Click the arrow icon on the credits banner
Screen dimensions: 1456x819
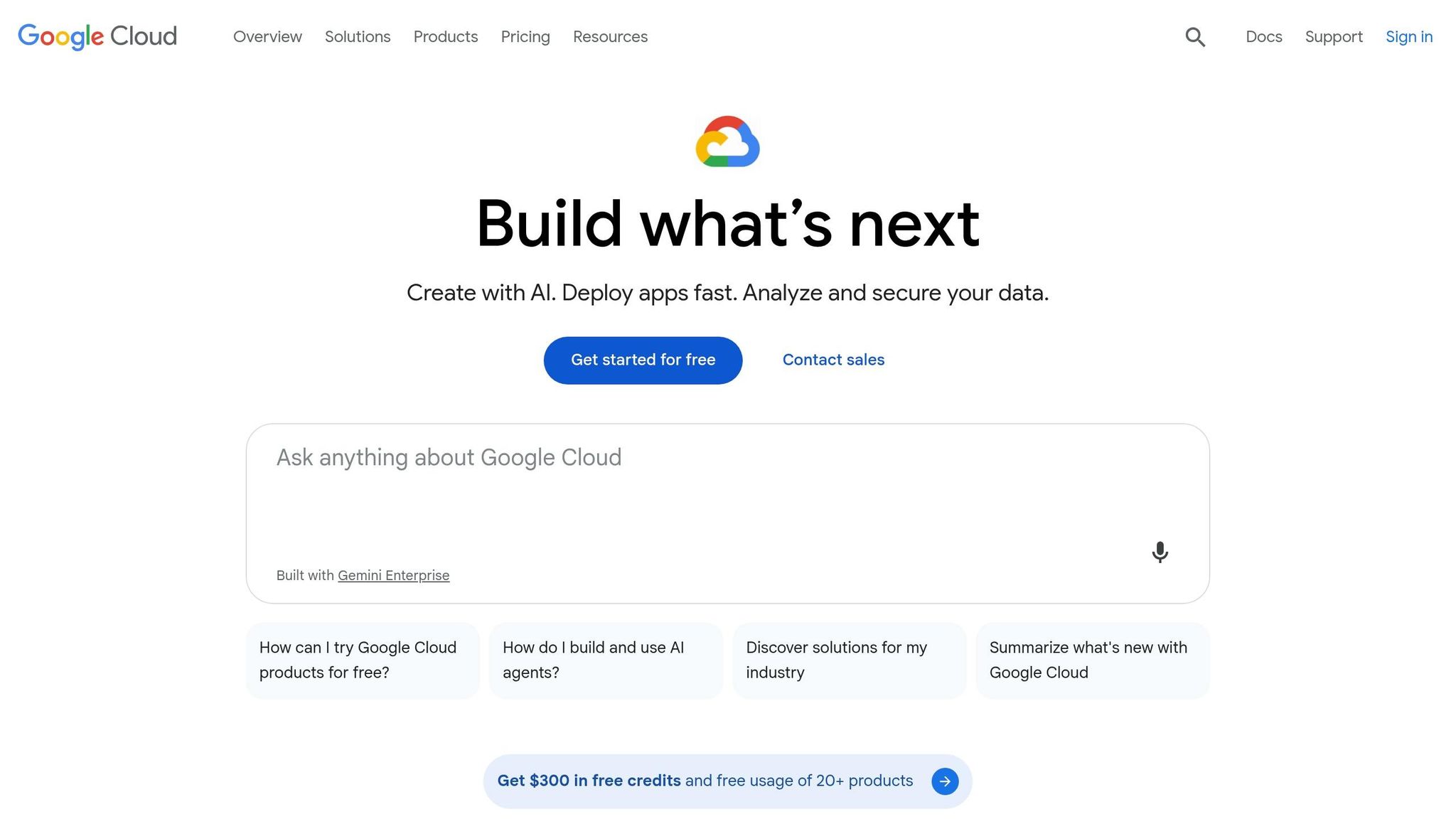[x=945, y=781]
